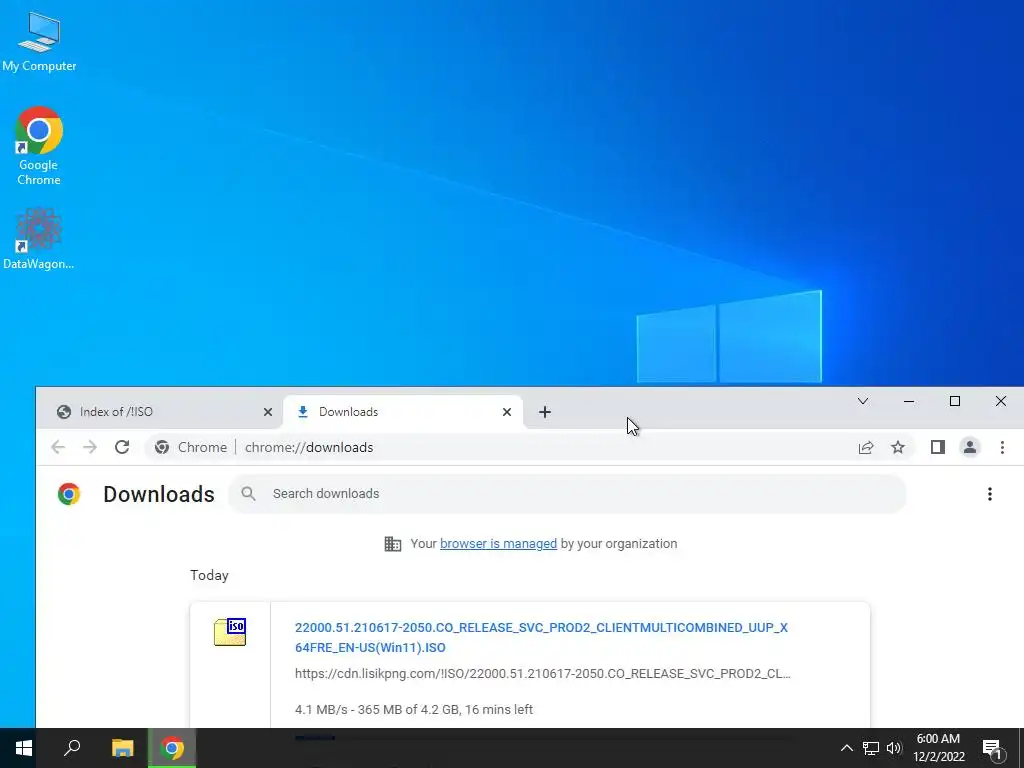Launch Google Chrome from desktop shortcut
This screenshot has height=768, width=1024.
point(39,146)
